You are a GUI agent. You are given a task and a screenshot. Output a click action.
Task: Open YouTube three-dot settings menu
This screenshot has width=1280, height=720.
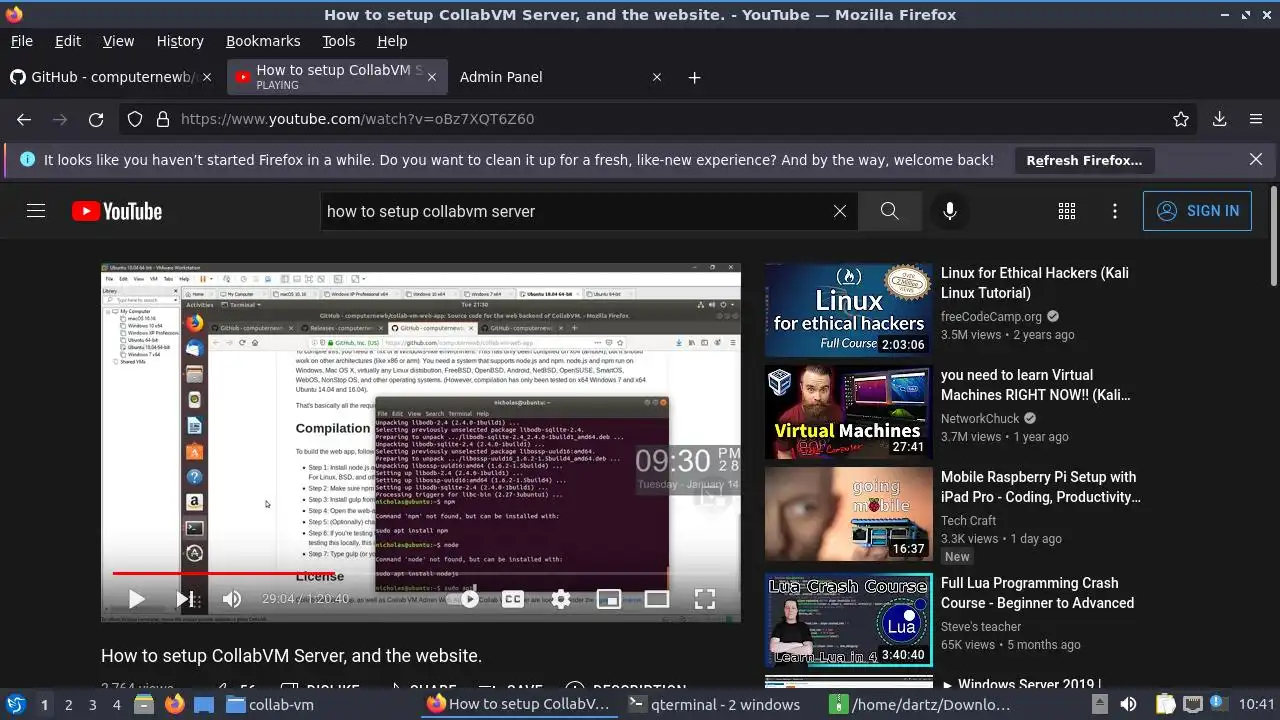[x=1115, y=211]
